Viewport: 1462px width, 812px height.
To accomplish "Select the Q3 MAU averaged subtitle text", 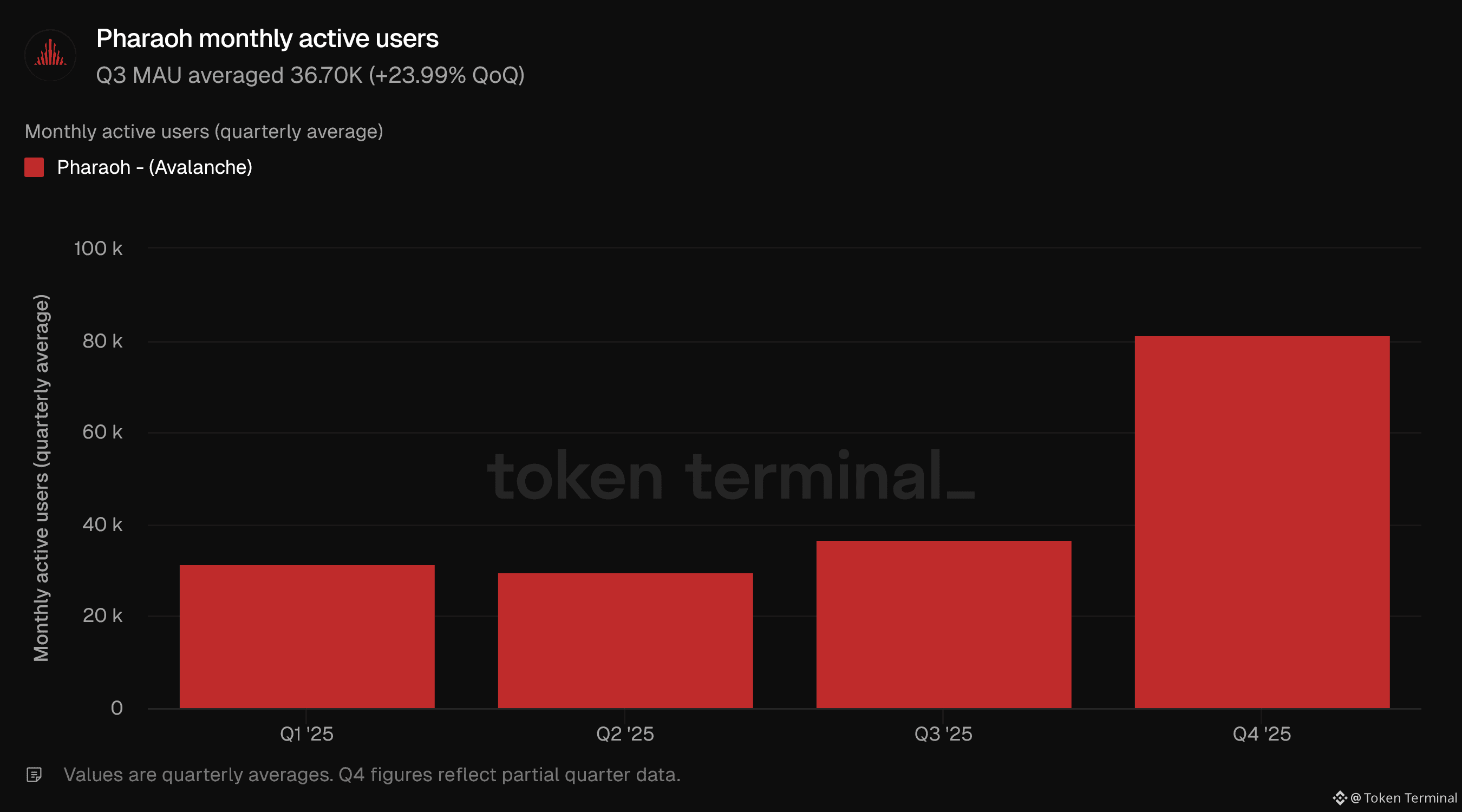I will tap(310, 75).
